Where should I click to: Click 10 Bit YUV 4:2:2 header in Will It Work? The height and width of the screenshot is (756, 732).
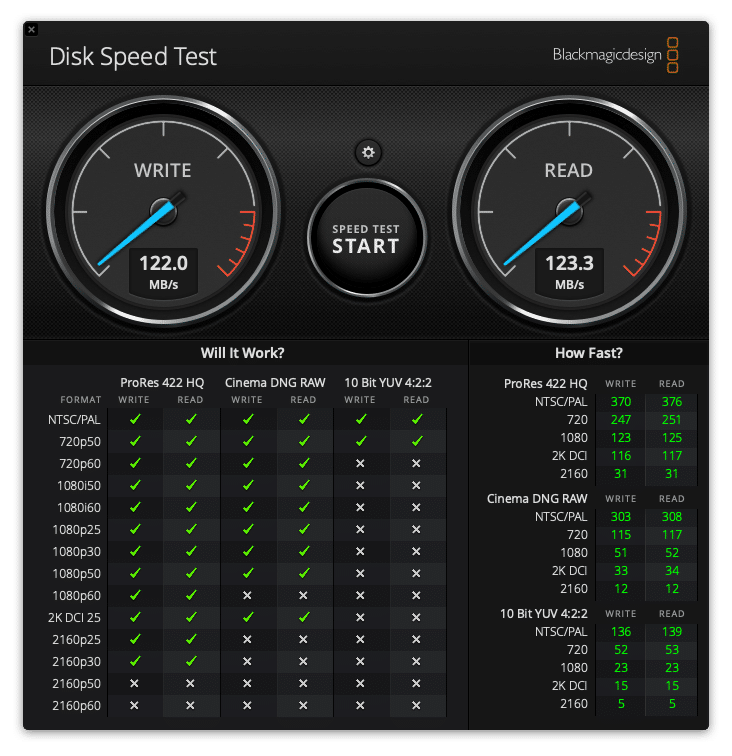point(388,383)
